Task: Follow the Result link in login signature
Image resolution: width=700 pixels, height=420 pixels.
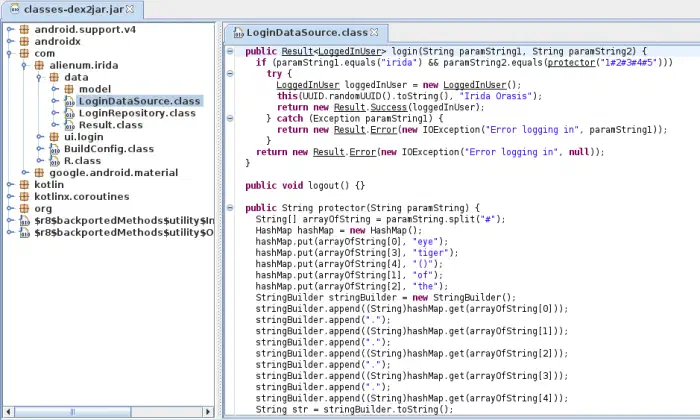Action: click(297, 51)
